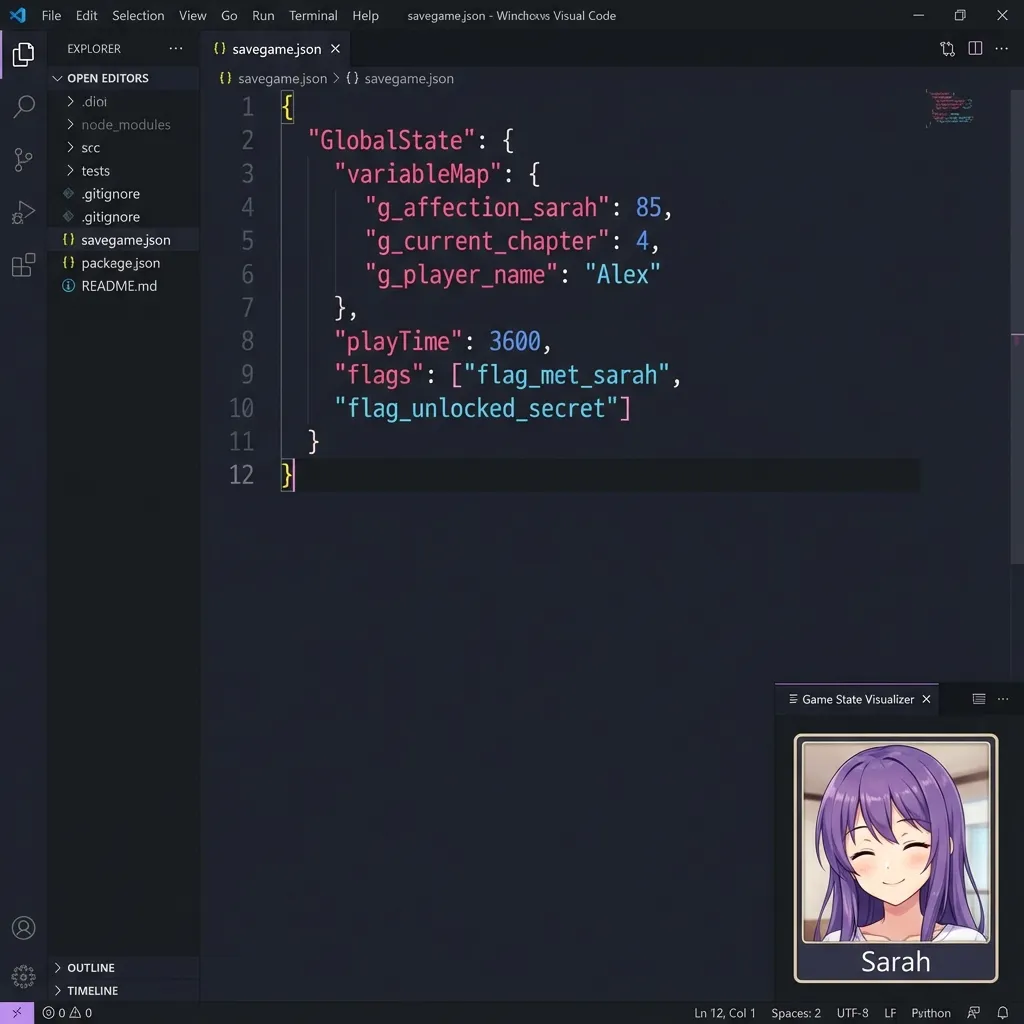Viewport: 1024px width, 1024px height.
Task: Open the Search icon in the activity bar
Action: [x=24, y=107]
